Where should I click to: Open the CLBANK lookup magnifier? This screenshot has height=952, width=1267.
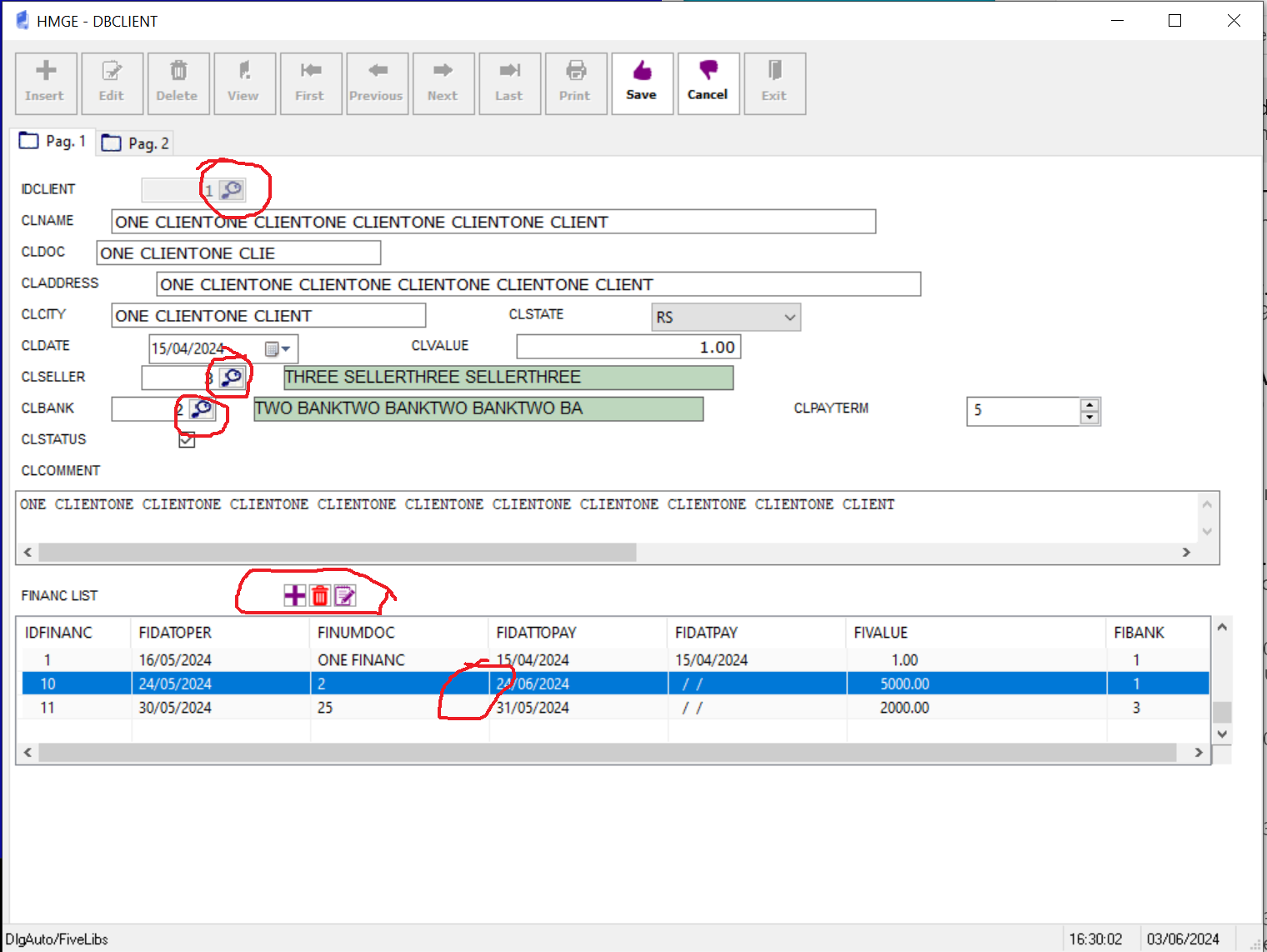tap(201, 409)
